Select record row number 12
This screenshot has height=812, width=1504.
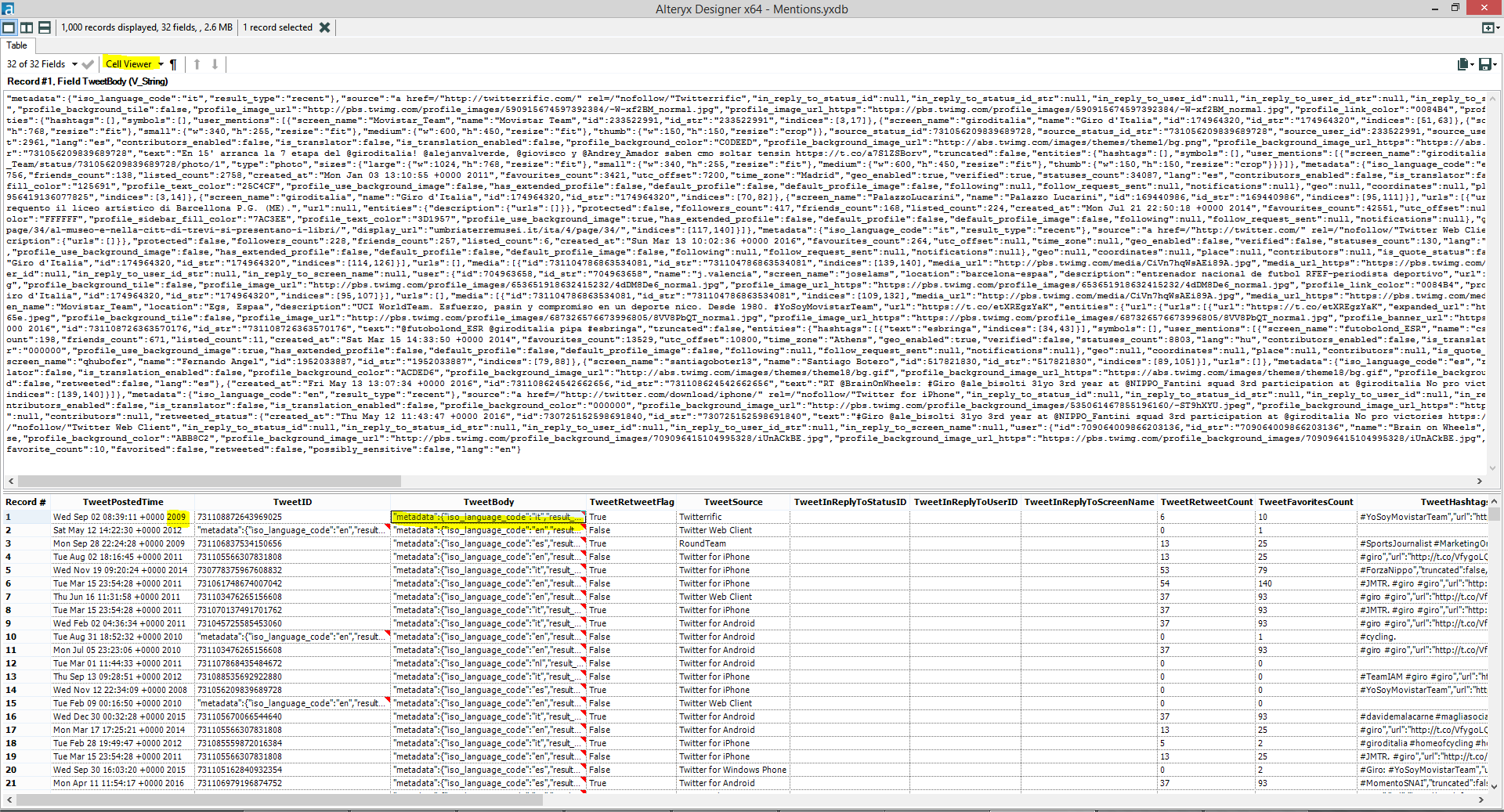(26, 663)
